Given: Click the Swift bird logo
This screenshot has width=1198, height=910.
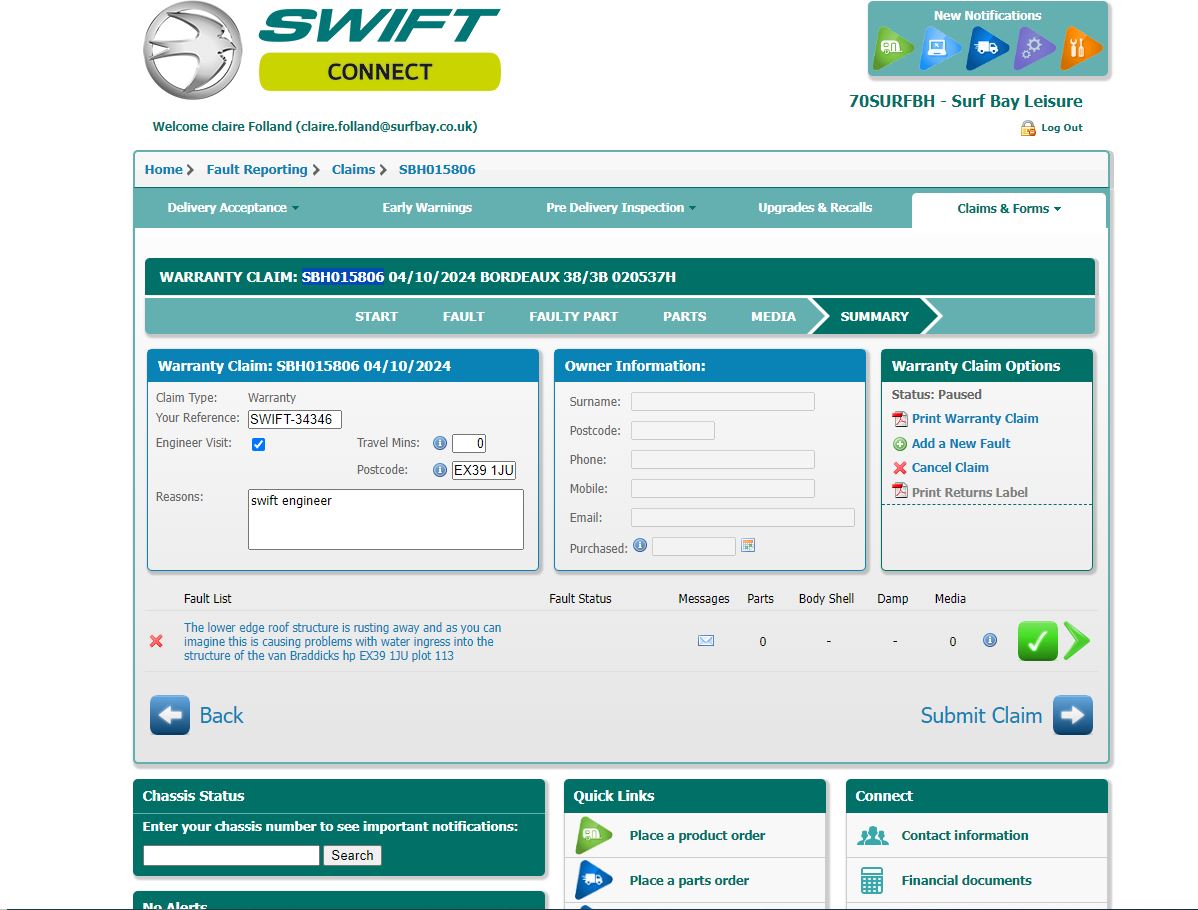Looking at the screenshot, I should click(x=193, y=50).
